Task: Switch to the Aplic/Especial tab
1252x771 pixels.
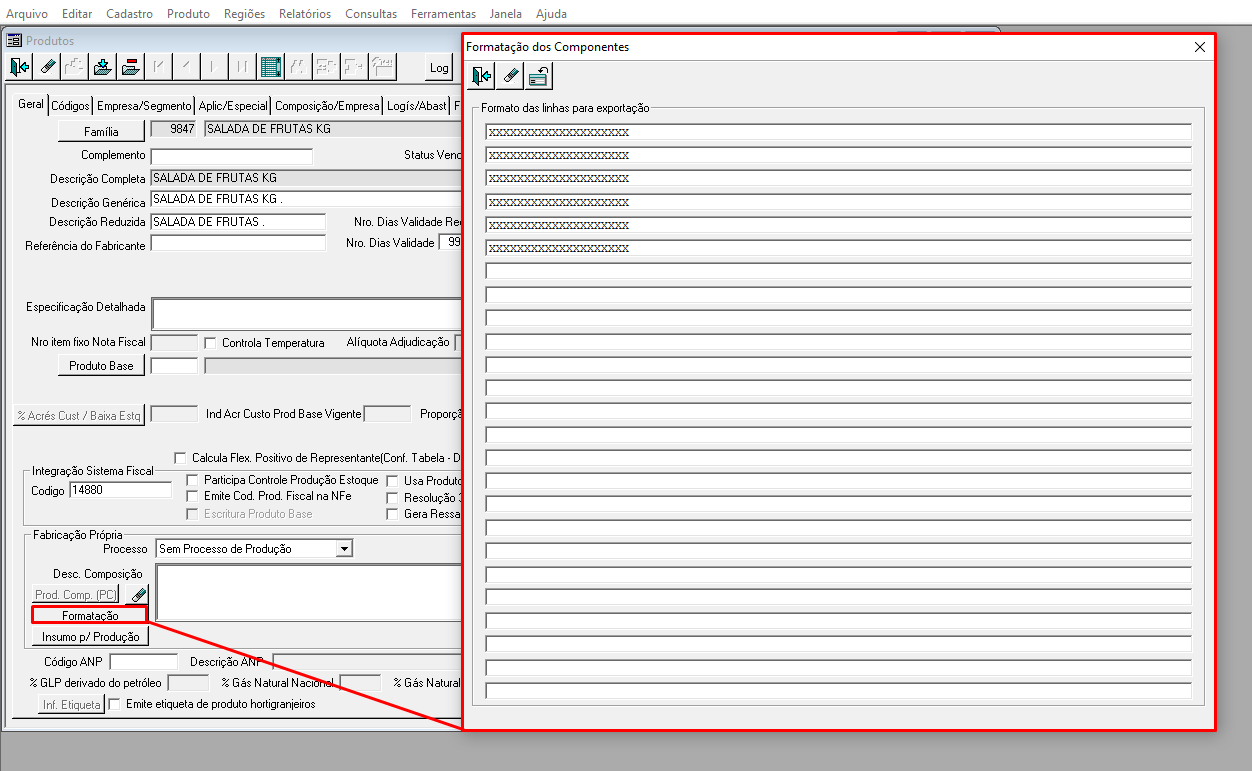Action: coord(233,106)
